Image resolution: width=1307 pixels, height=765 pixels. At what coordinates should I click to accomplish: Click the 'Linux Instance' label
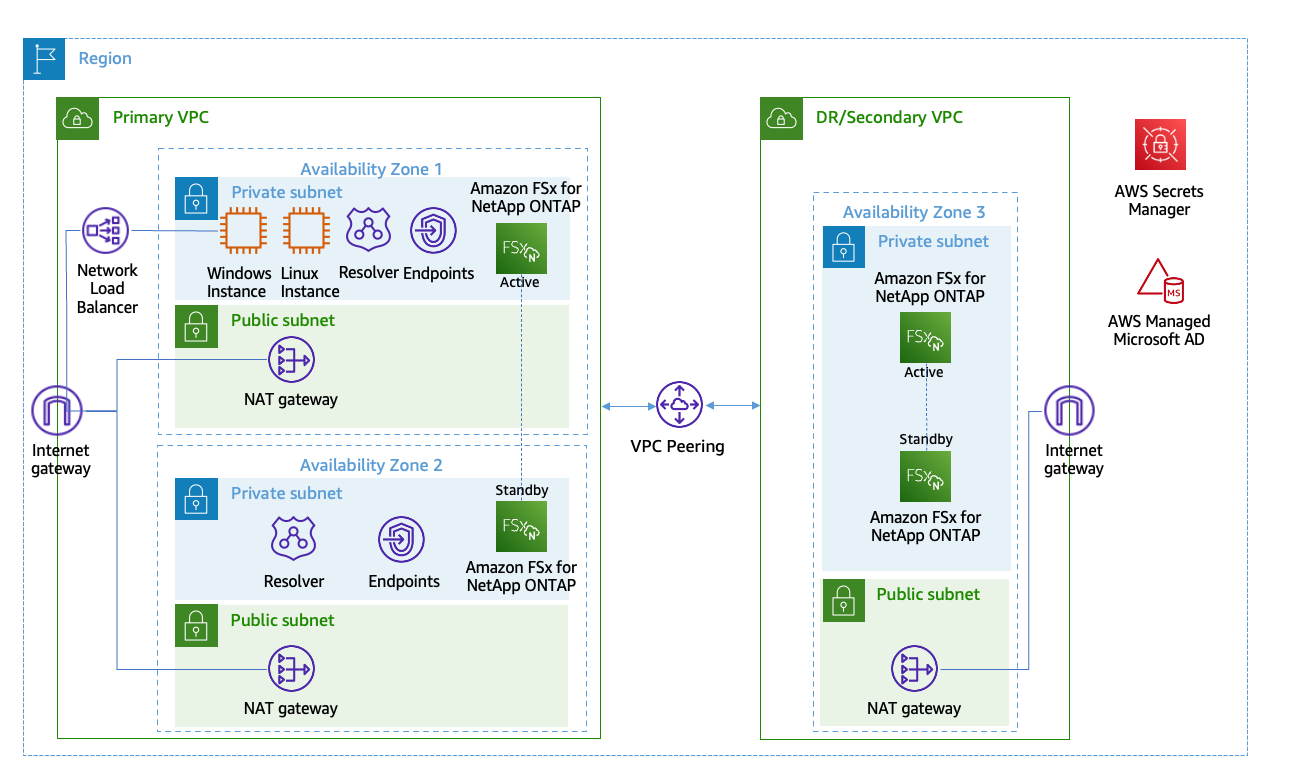click(310, 282)
